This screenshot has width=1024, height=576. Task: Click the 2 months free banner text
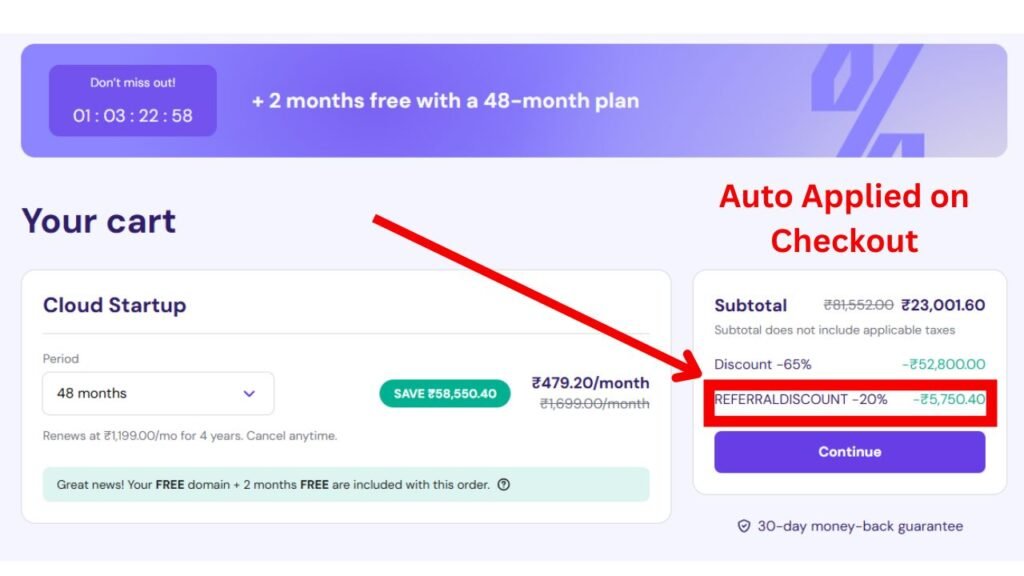pyautogui.click(x=445, y=101)
